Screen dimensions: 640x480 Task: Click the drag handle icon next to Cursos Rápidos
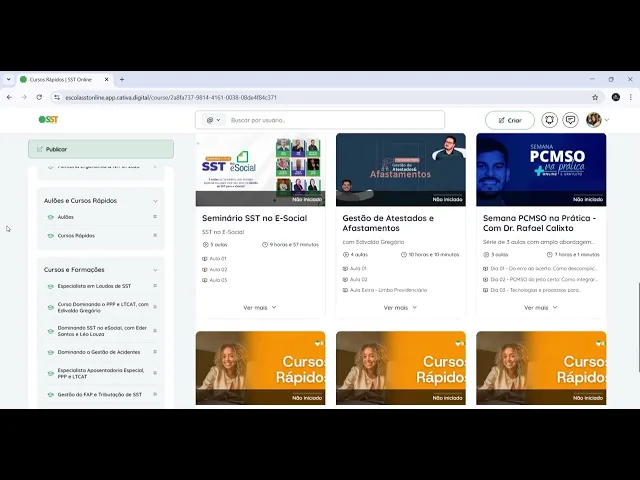[x=155, y=235]
